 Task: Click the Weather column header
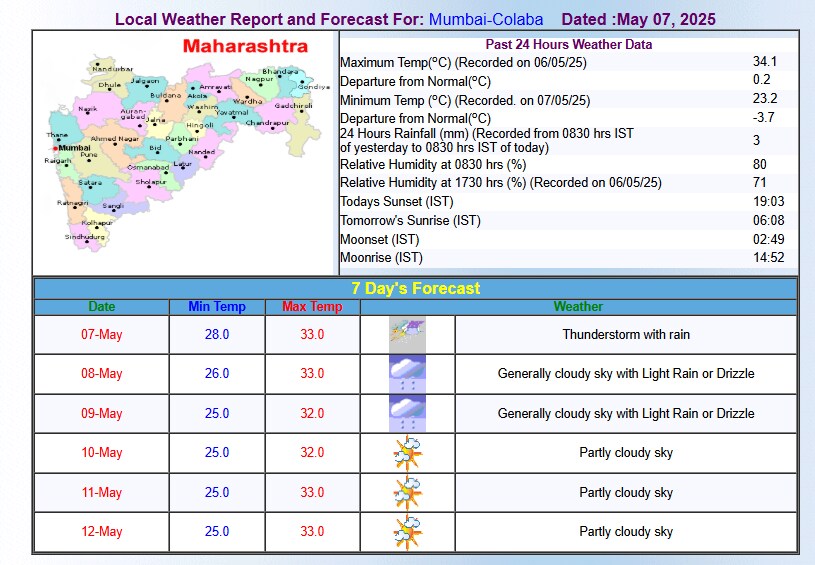[578, 307]
